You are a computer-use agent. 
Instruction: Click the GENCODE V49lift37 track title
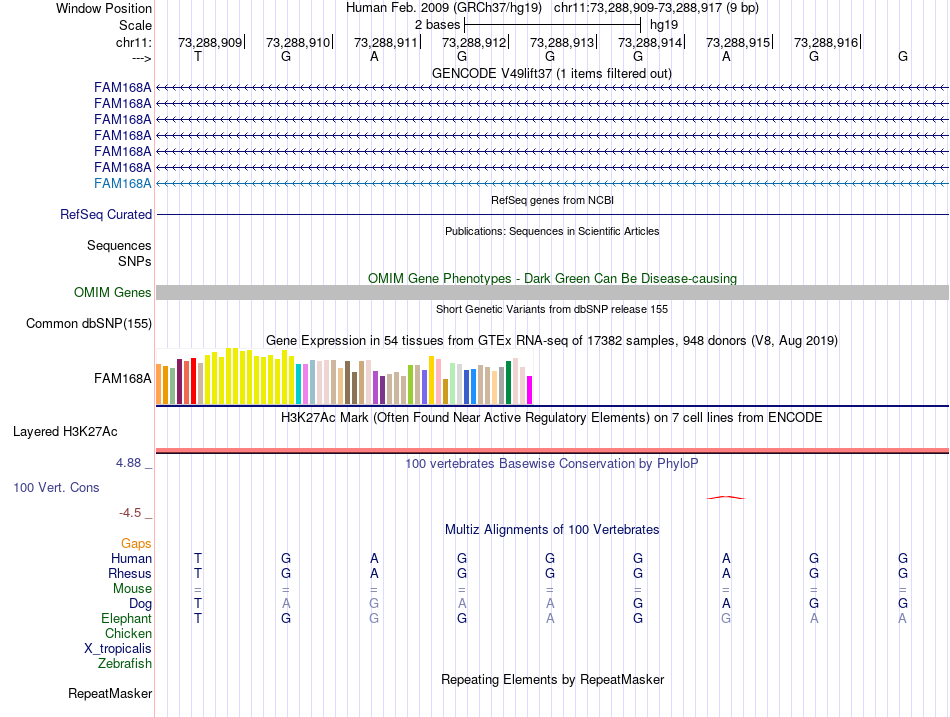(552, 73)
